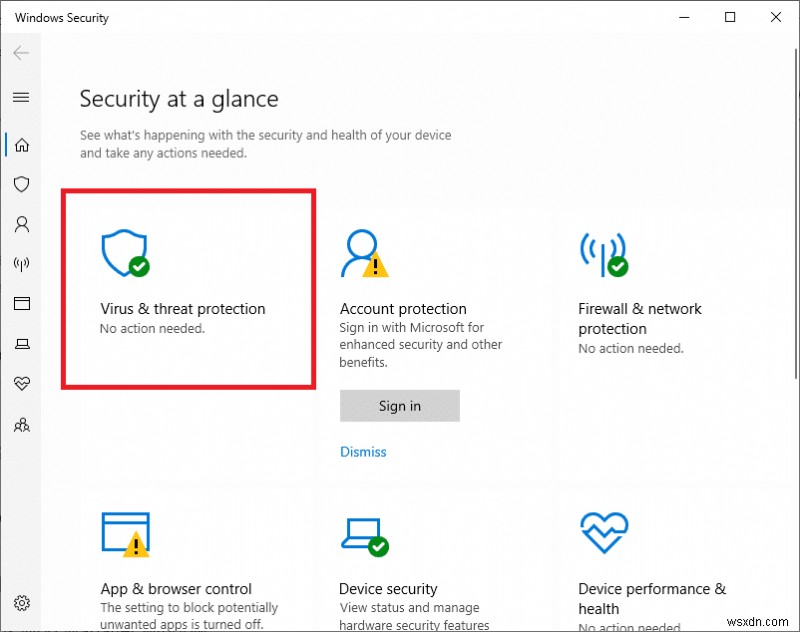Screen dimensions: 800x632
Task: Open the App & browser control tile
Action: coord(176,589)
